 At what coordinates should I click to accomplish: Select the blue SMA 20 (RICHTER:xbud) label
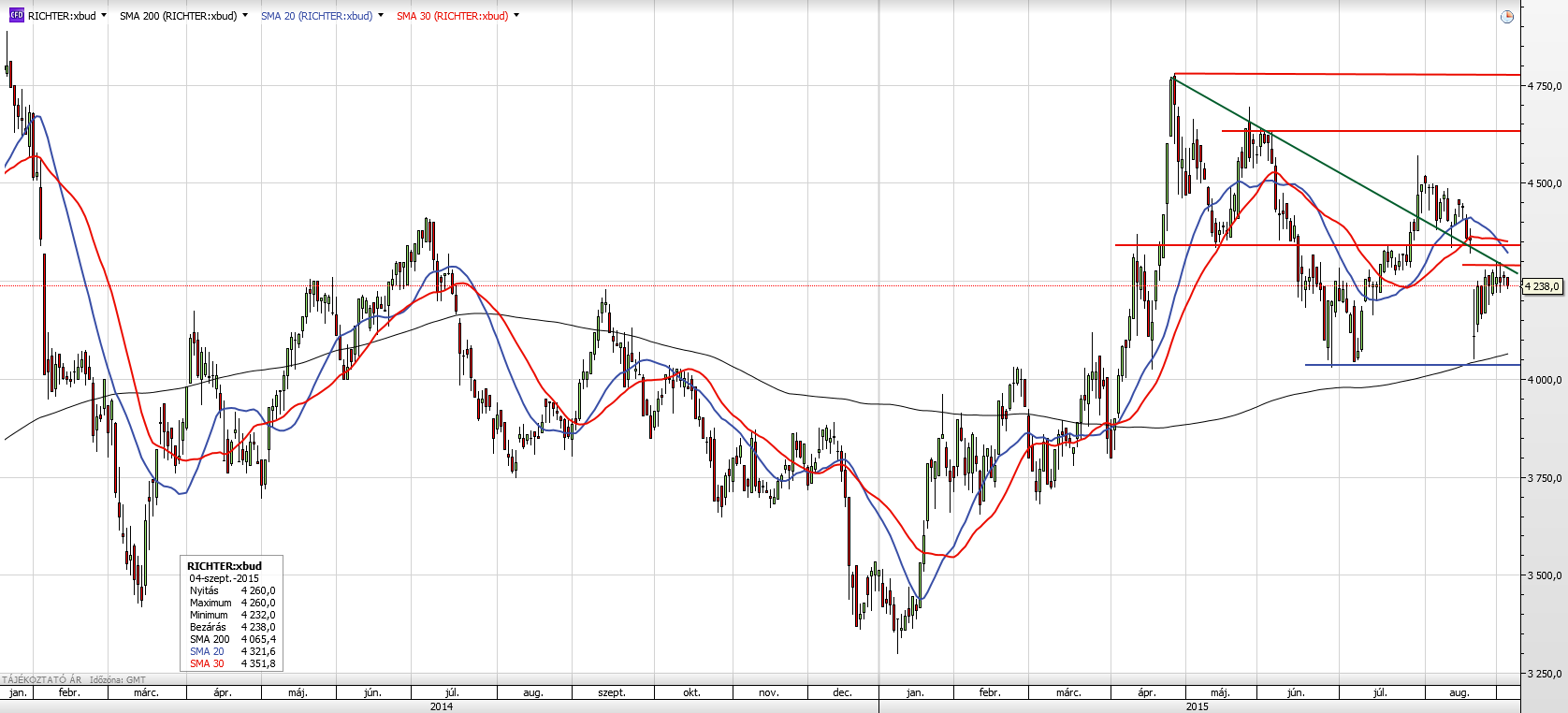(316, 16)
